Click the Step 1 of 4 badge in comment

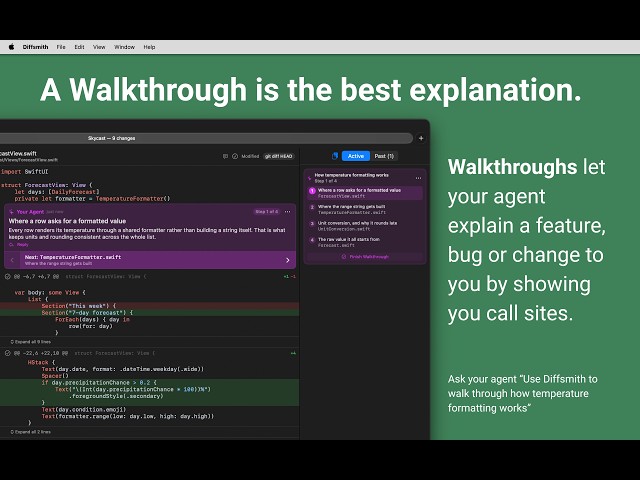(267, 212)
